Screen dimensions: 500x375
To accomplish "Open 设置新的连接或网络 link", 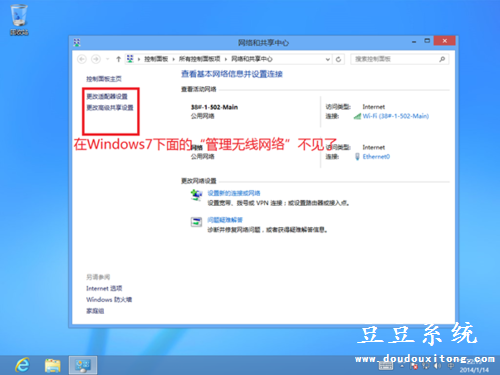I will point(234,193).
